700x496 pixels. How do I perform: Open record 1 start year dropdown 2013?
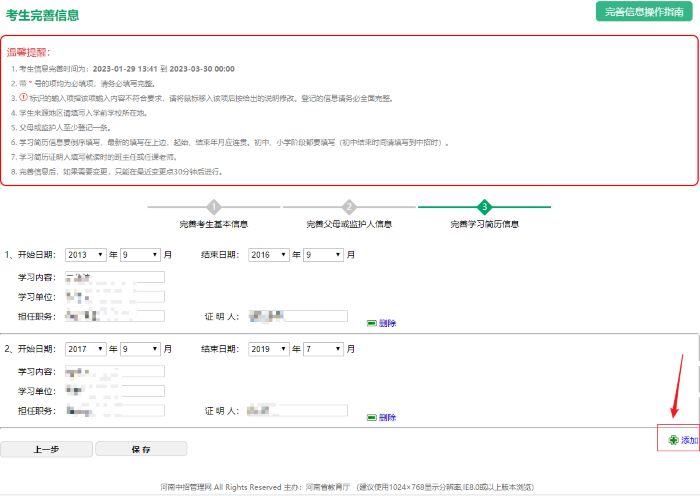pyautogui.click(x=86, y=254)
